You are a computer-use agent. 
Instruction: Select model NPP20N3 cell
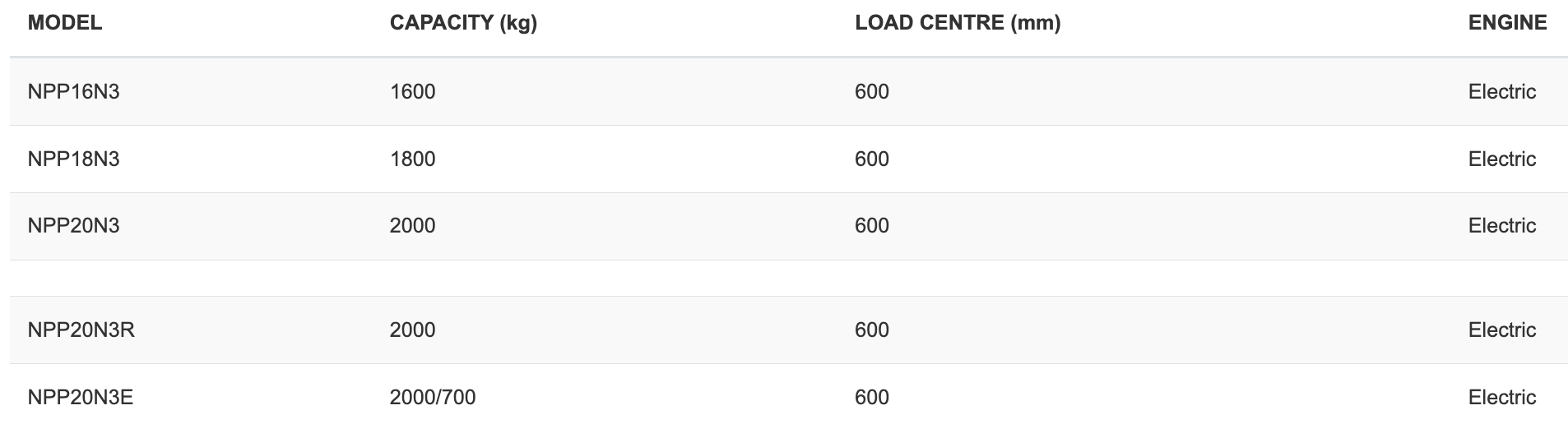[74, 226]
